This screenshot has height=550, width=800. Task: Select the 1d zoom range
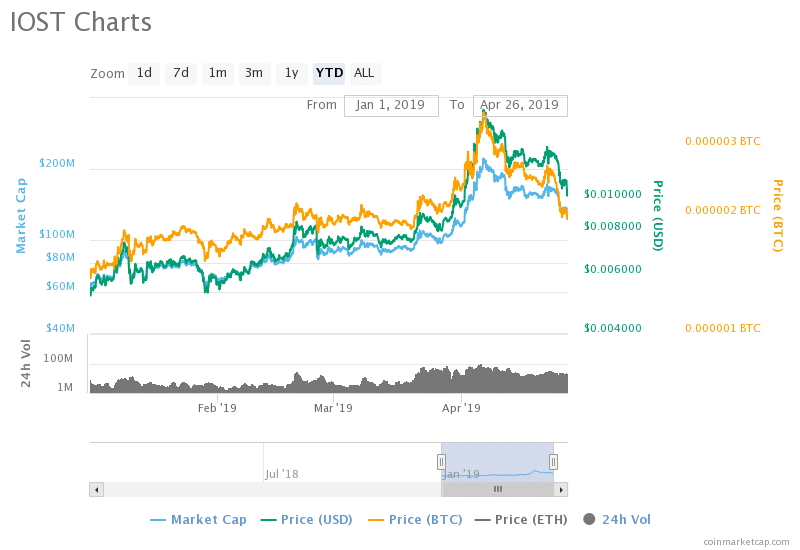[145, 73]
